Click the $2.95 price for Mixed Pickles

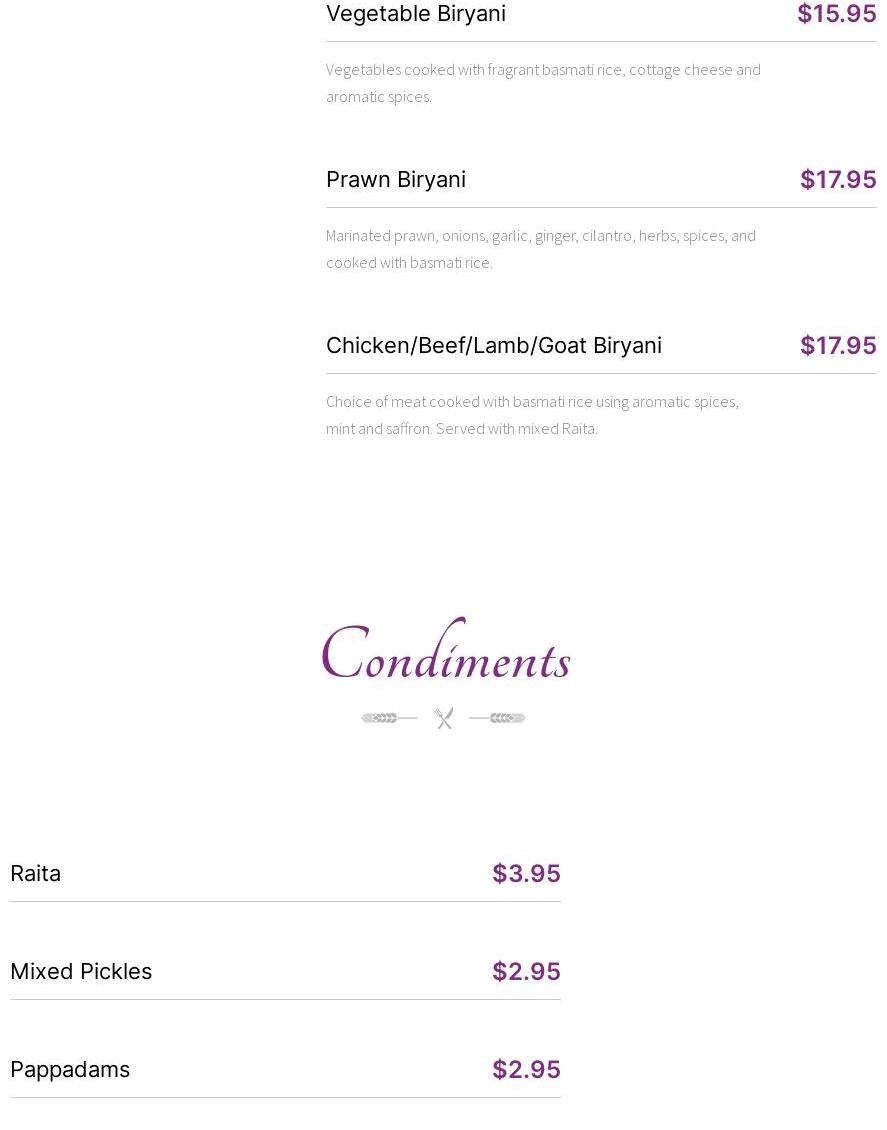pyautogui.click(x=526, y=971)
